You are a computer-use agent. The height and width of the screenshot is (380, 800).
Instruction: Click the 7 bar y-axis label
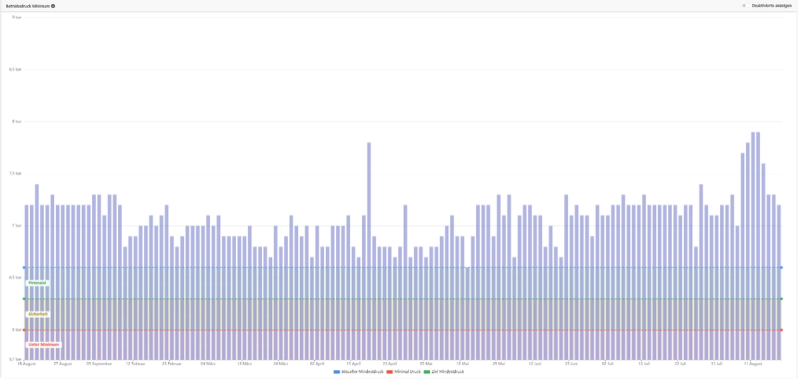coord(18,225)
